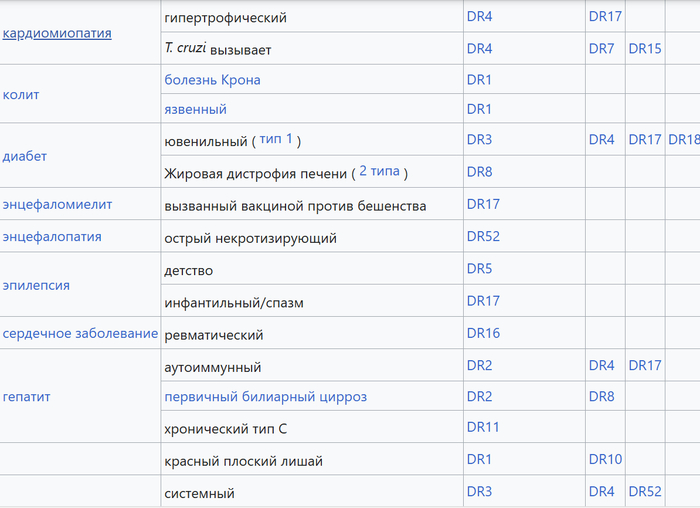Click the 2 типа link
700x508 pixels.
(379, 171)
